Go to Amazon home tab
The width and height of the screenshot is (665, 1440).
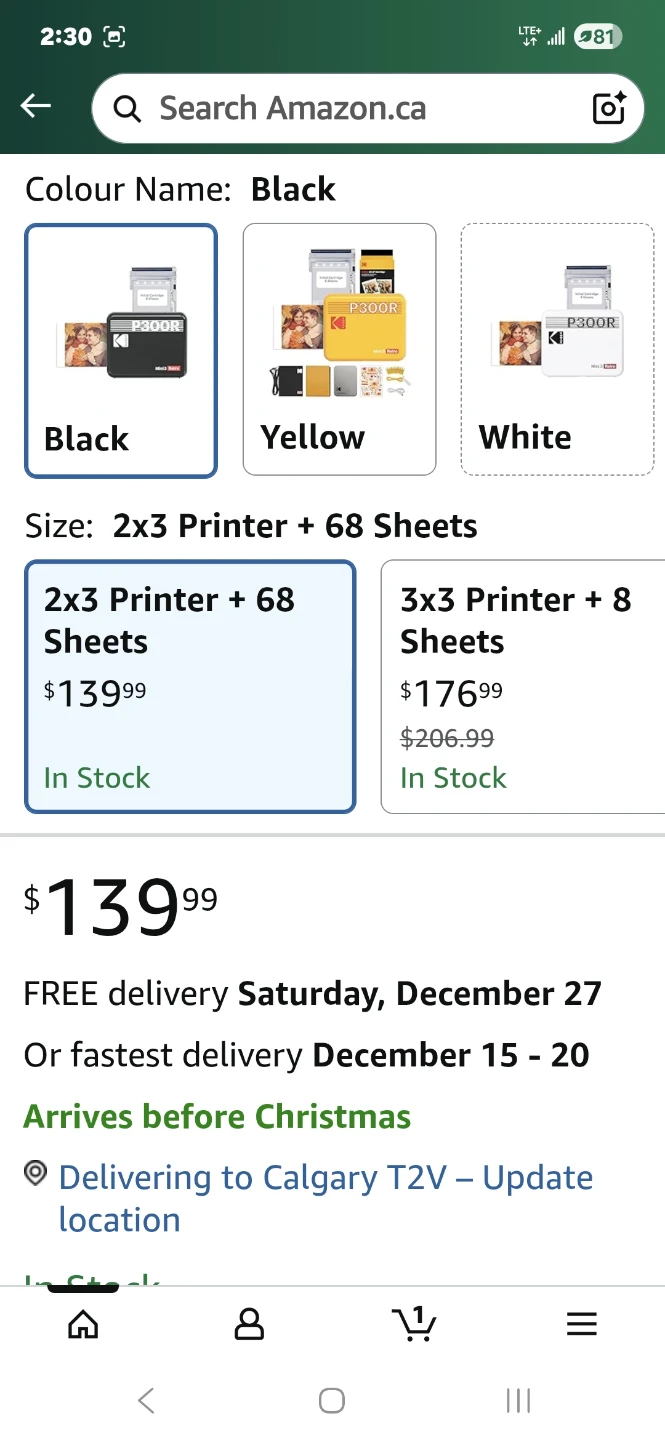coord(83,1325)
